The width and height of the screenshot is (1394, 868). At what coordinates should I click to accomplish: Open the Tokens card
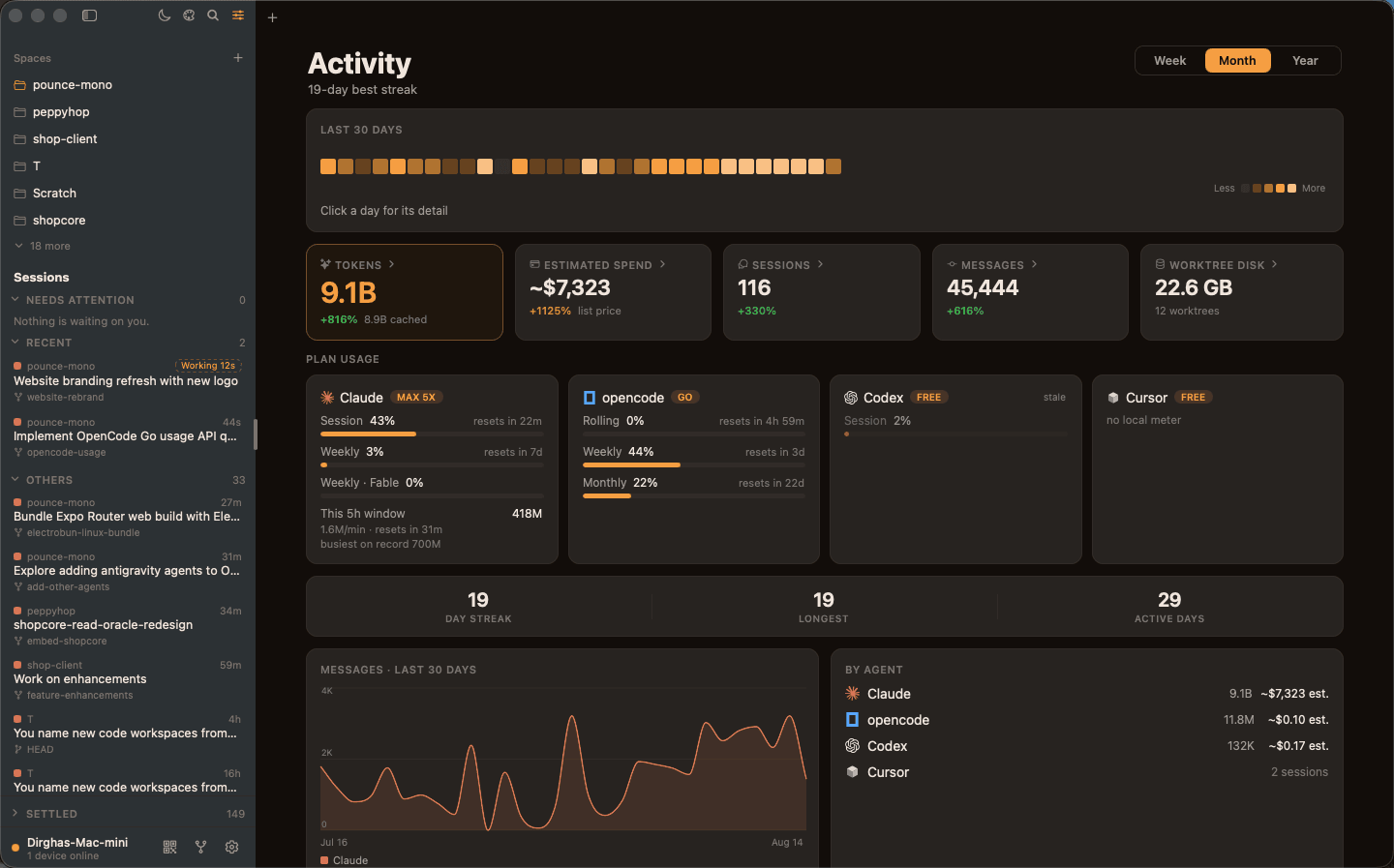(x=405, y=292)
